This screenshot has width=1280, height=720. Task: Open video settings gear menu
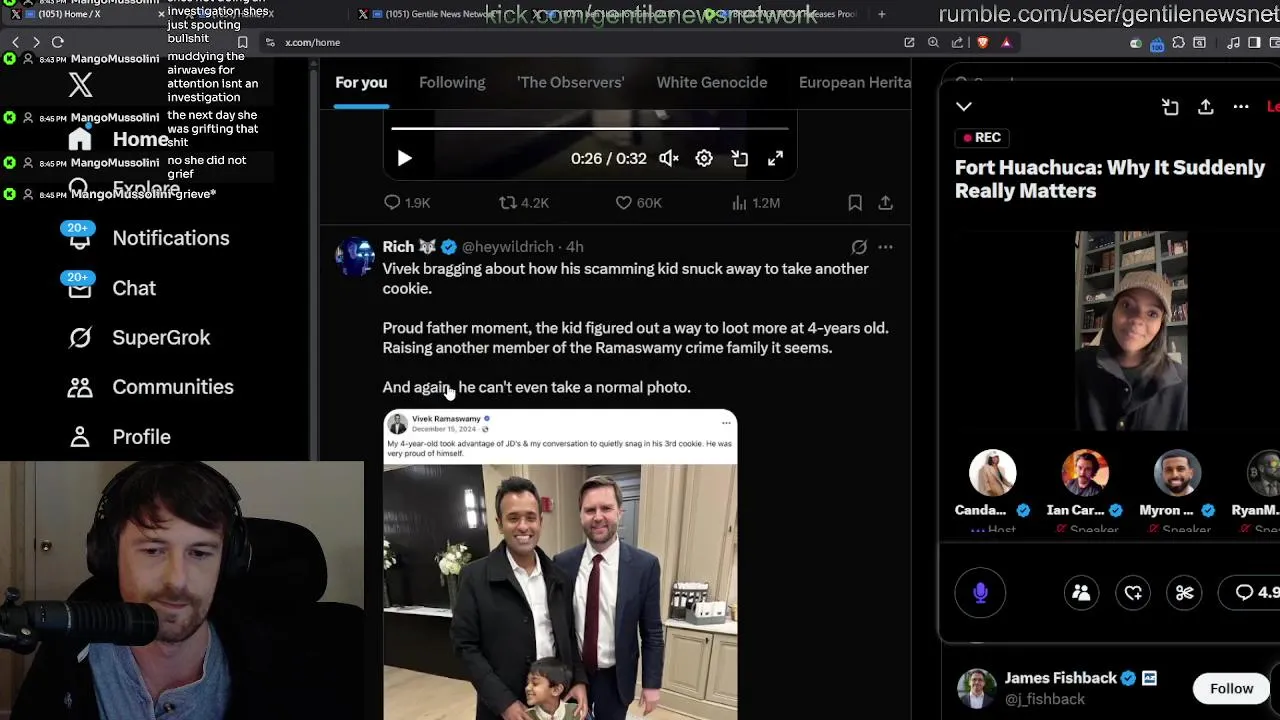tap(704, 158)
